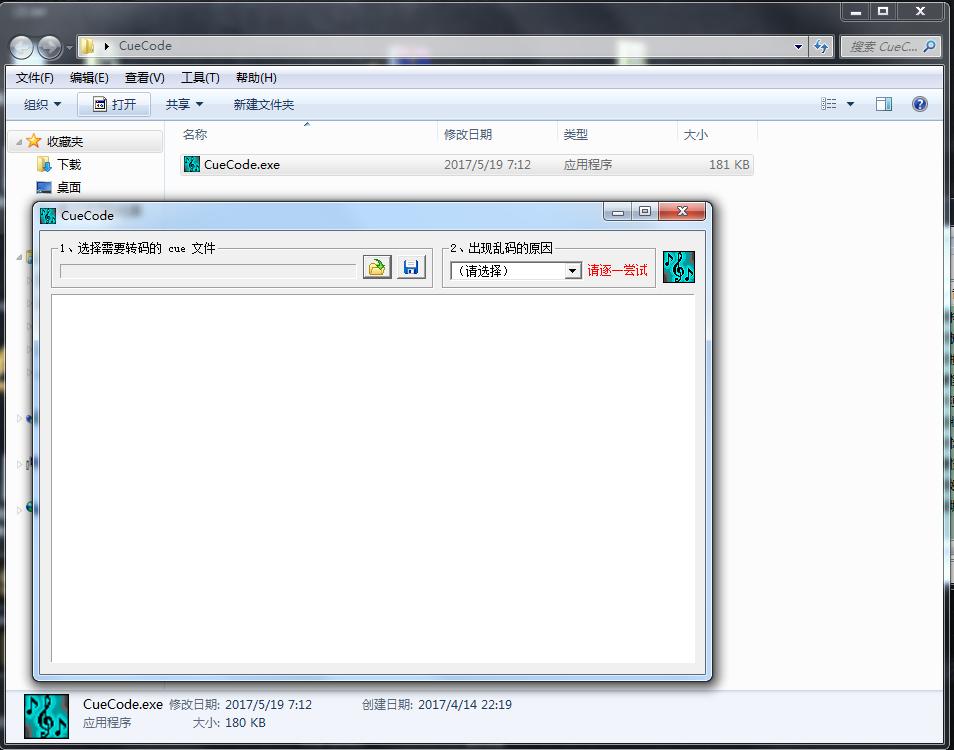Open view options dropdown arrow
Image resolution: width=954 pixels, height=750 pixels.
(851, 104)
